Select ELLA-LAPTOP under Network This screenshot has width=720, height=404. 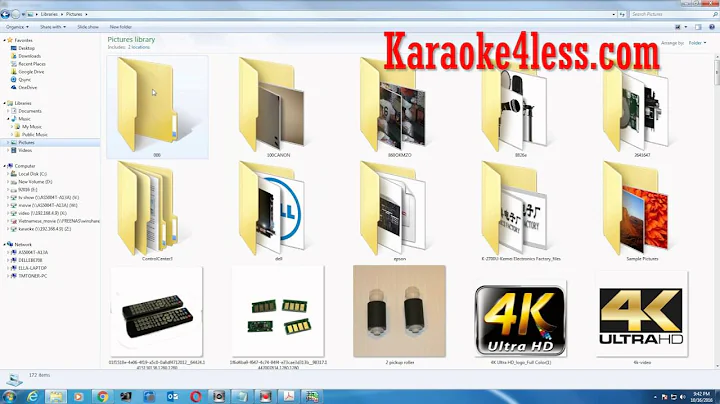[32, 268]
